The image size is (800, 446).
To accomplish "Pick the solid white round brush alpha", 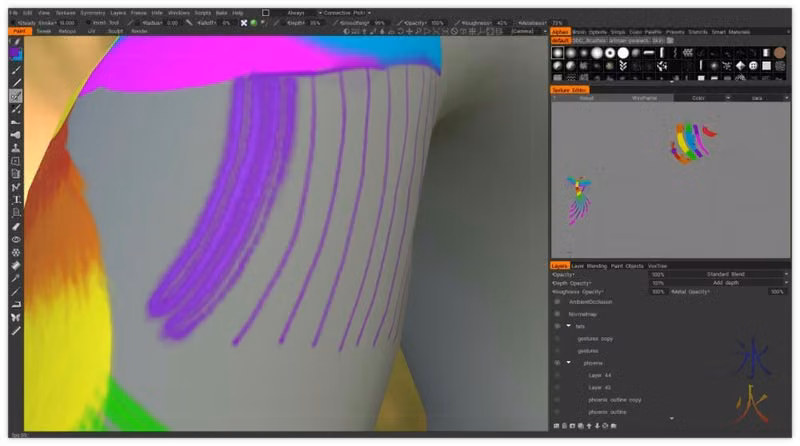I will (623, 53).
